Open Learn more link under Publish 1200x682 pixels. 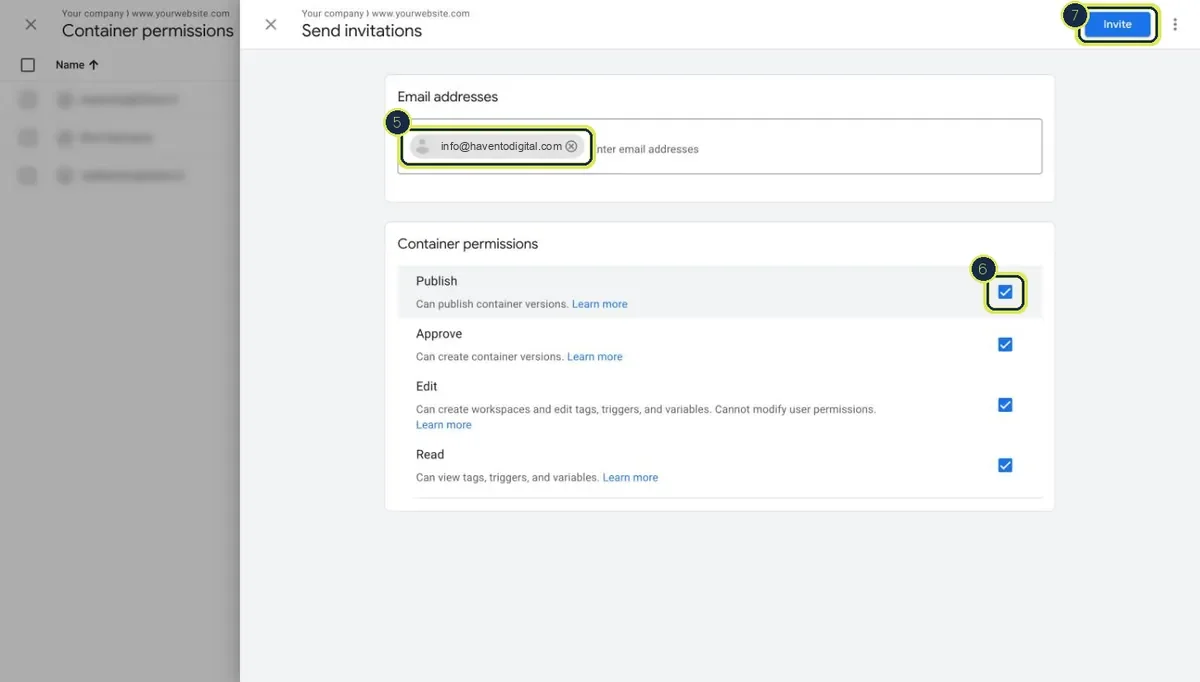[600, 304]
